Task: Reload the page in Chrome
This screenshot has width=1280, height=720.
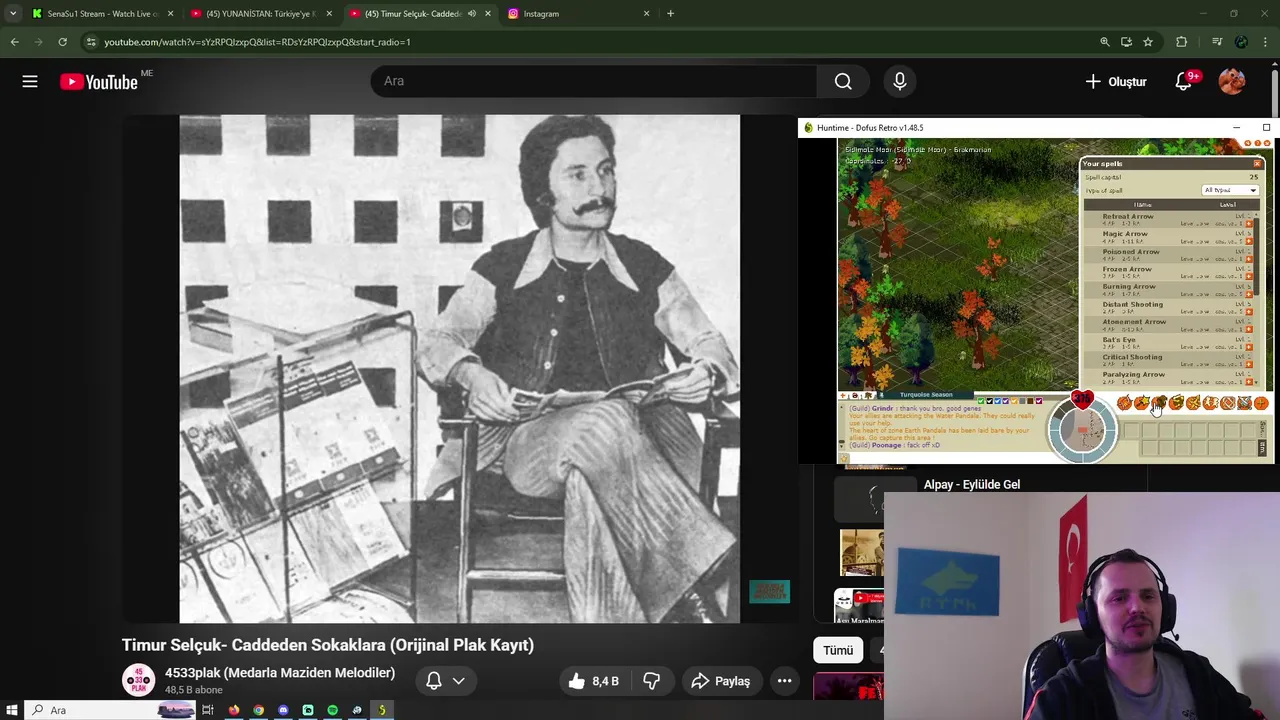Action: tap(62, 42)
